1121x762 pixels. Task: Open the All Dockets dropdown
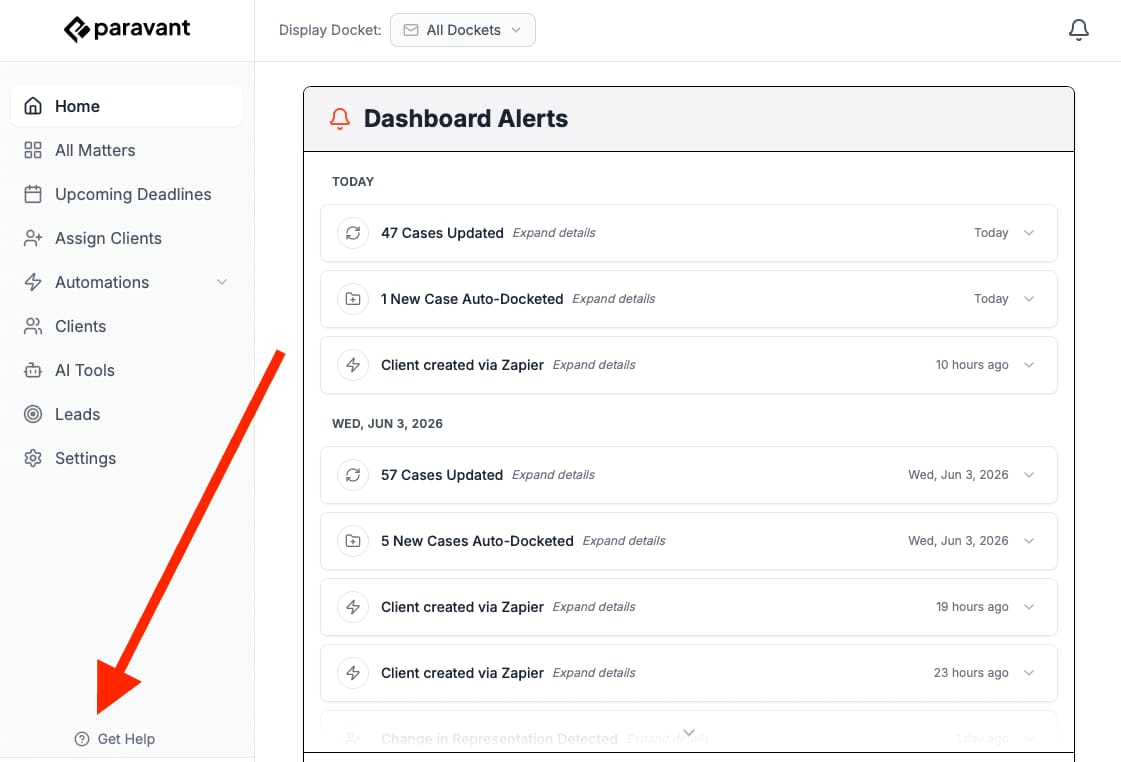click(x=463, y=30)
